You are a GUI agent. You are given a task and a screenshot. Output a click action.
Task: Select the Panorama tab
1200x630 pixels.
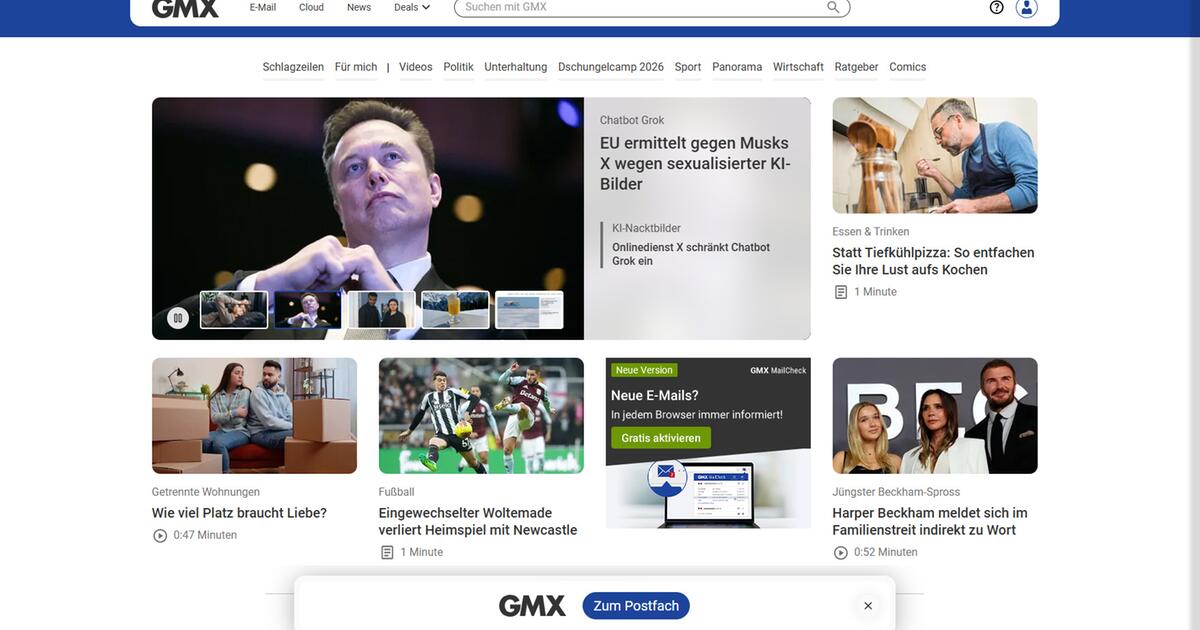pyautogui.click(x=737, y=67)
